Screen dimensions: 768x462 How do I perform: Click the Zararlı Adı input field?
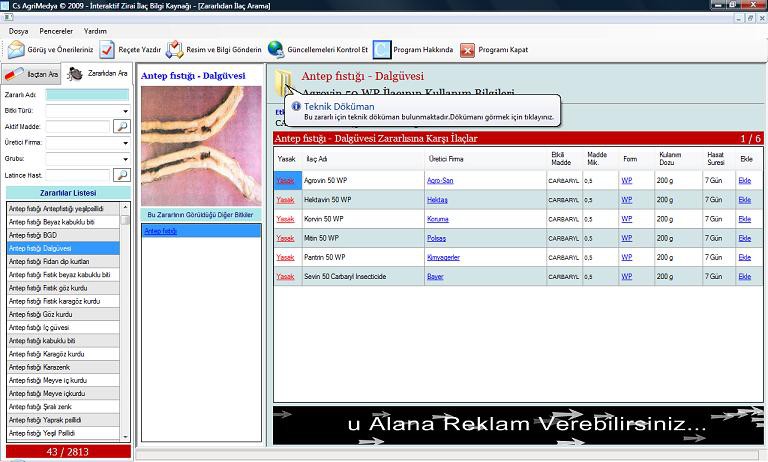click(88, 95)
